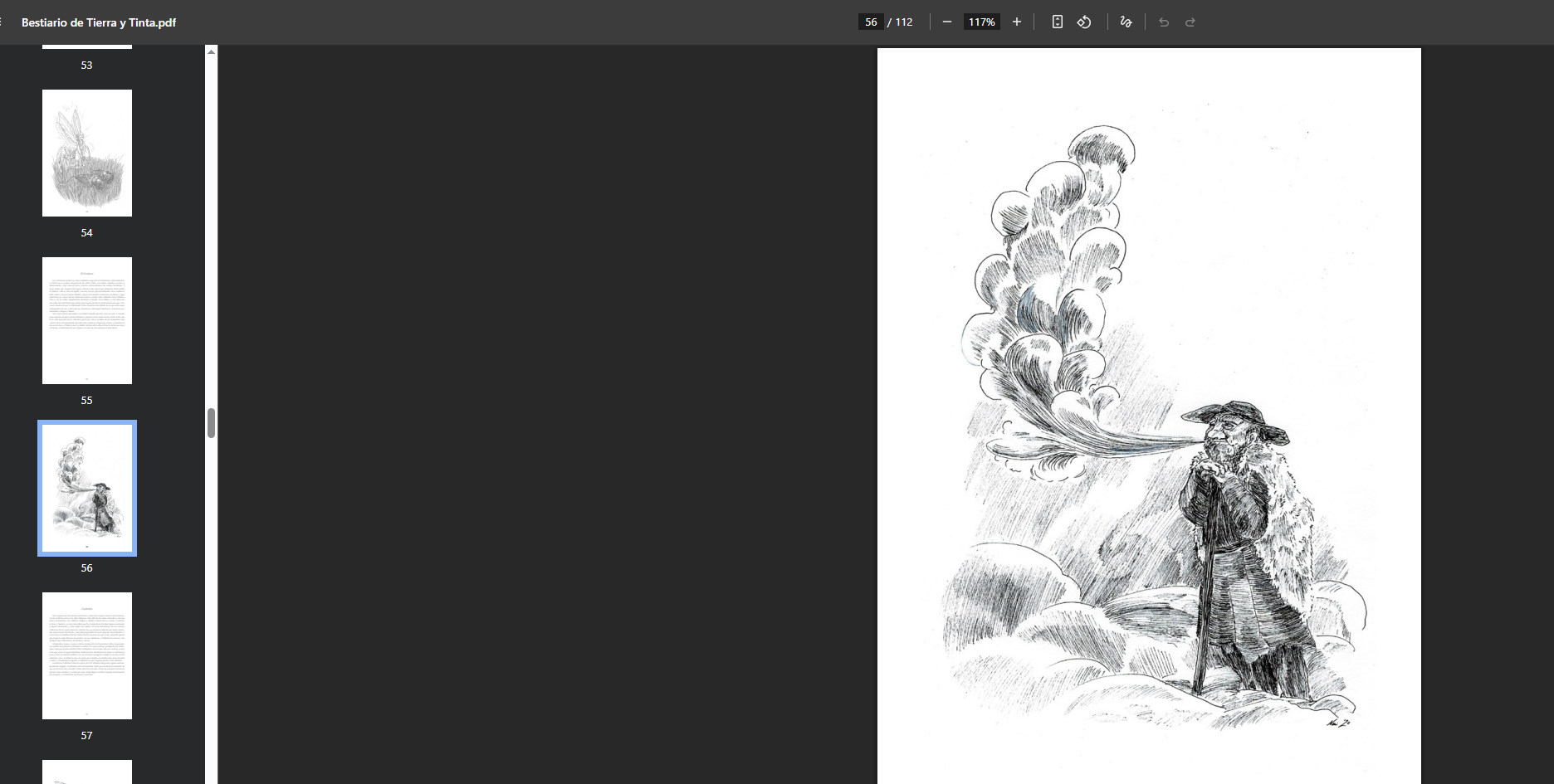The width and height of the screenshot is (1554, 784).
Task: Redo the last annotation
Action: click(x=1190, y=22)
